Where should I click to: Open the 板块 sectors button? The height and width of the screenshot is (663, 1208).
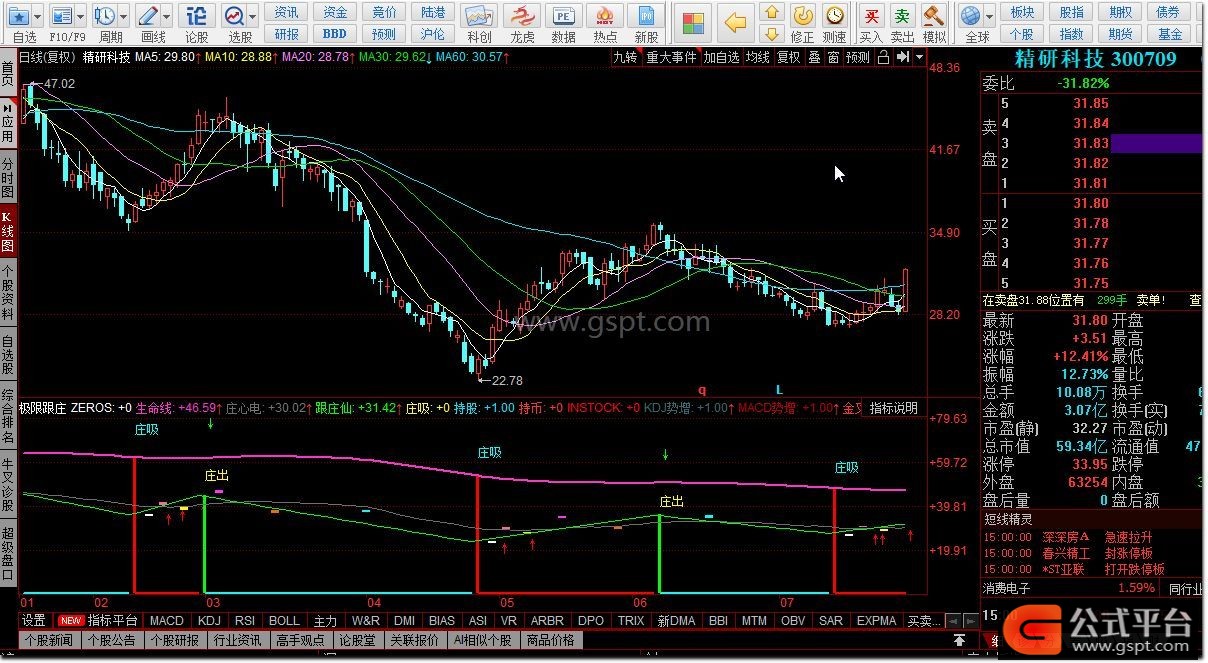[x=1022, y=12]
